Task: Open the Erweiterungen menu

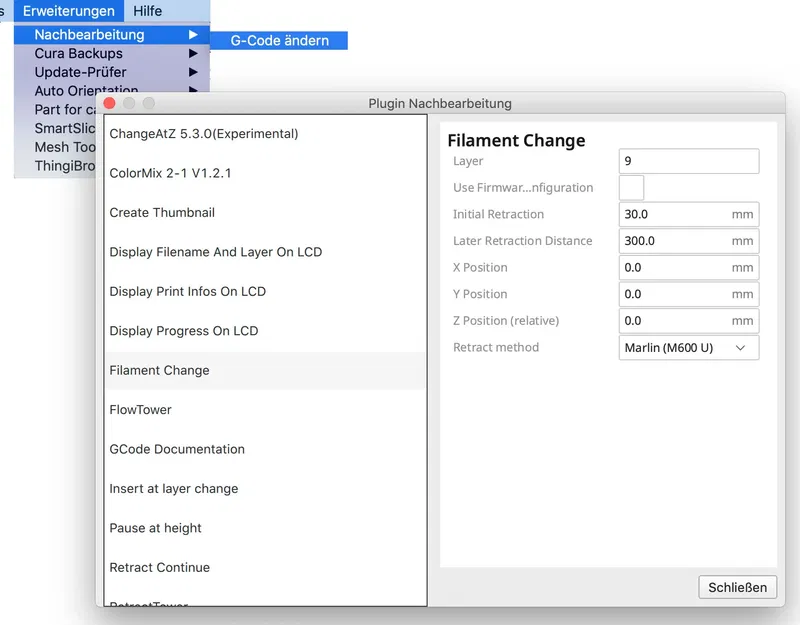Action: coord(68,11)
